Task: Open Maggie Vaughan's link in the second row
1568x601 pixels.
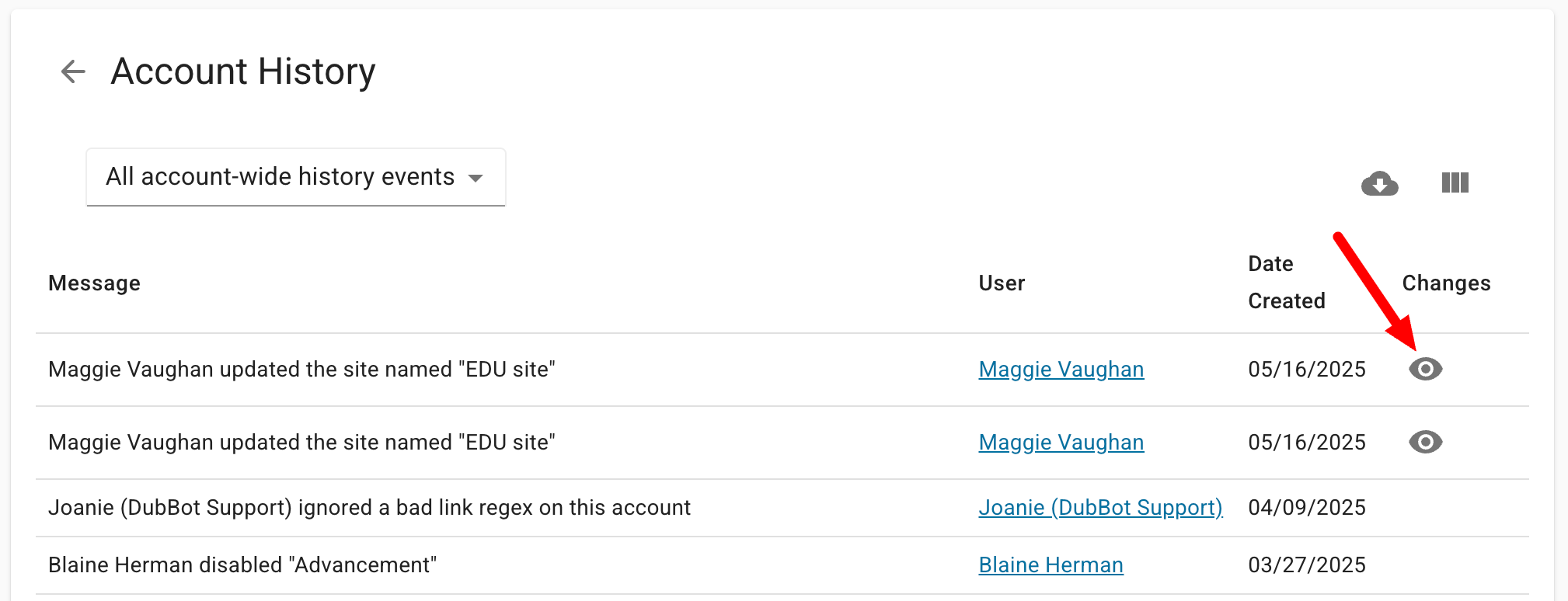Action: click(1061, 443)
